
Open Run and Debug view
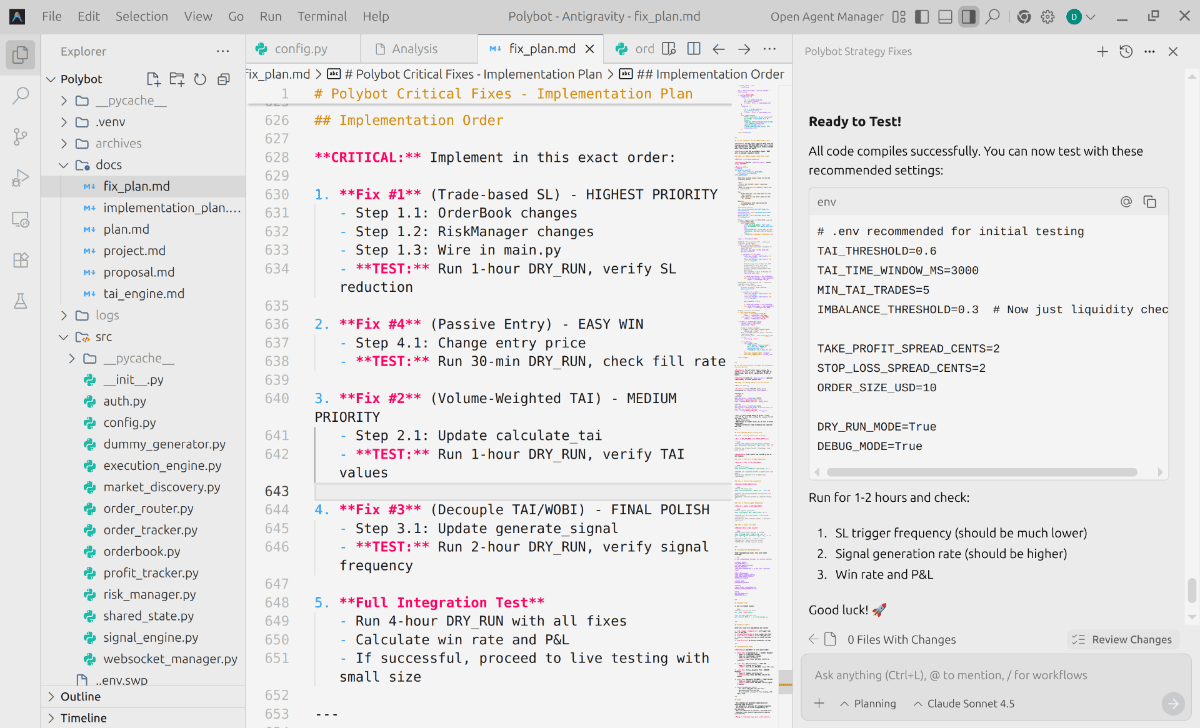tap(20, 178)
